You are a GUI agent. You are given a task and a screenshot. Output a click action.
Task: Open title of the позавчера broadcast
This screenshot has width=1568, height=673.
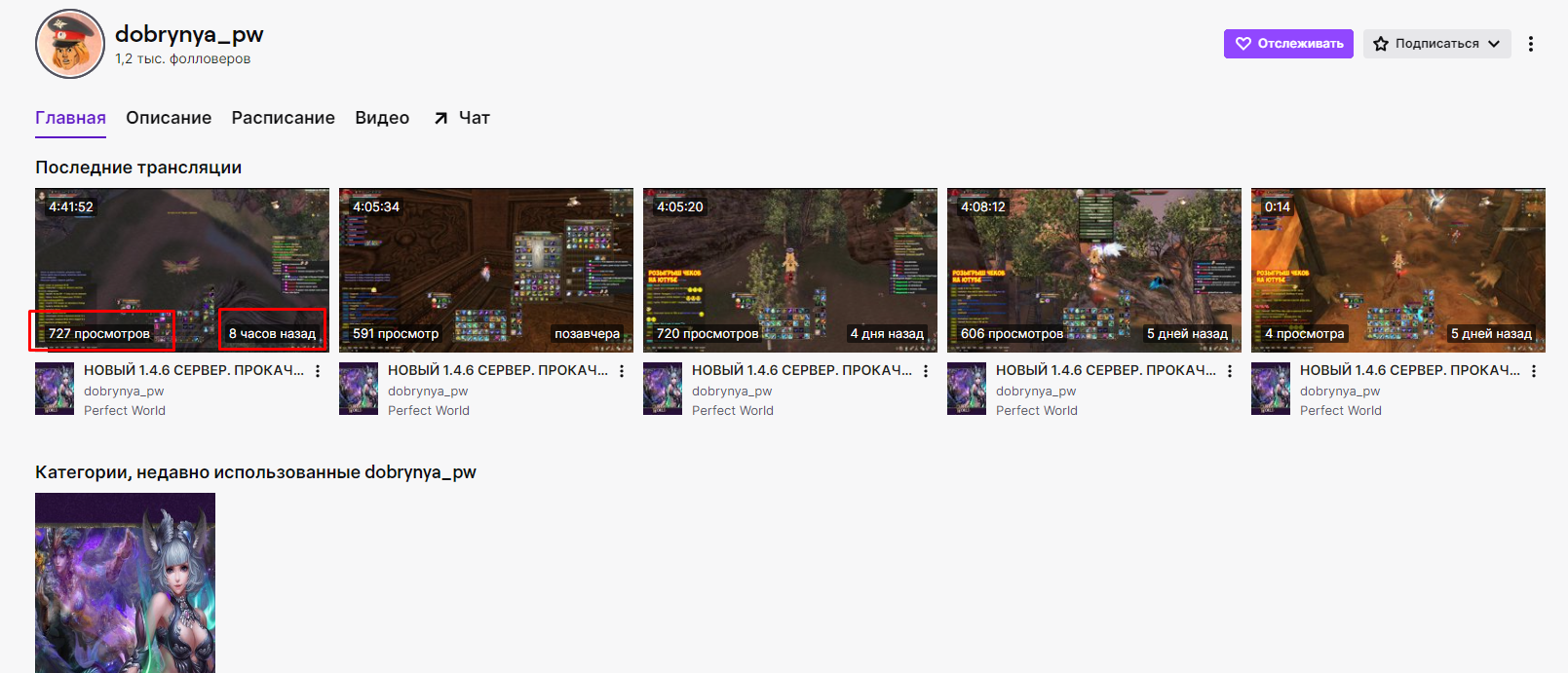pyautogui.click(x=498, y=370)
